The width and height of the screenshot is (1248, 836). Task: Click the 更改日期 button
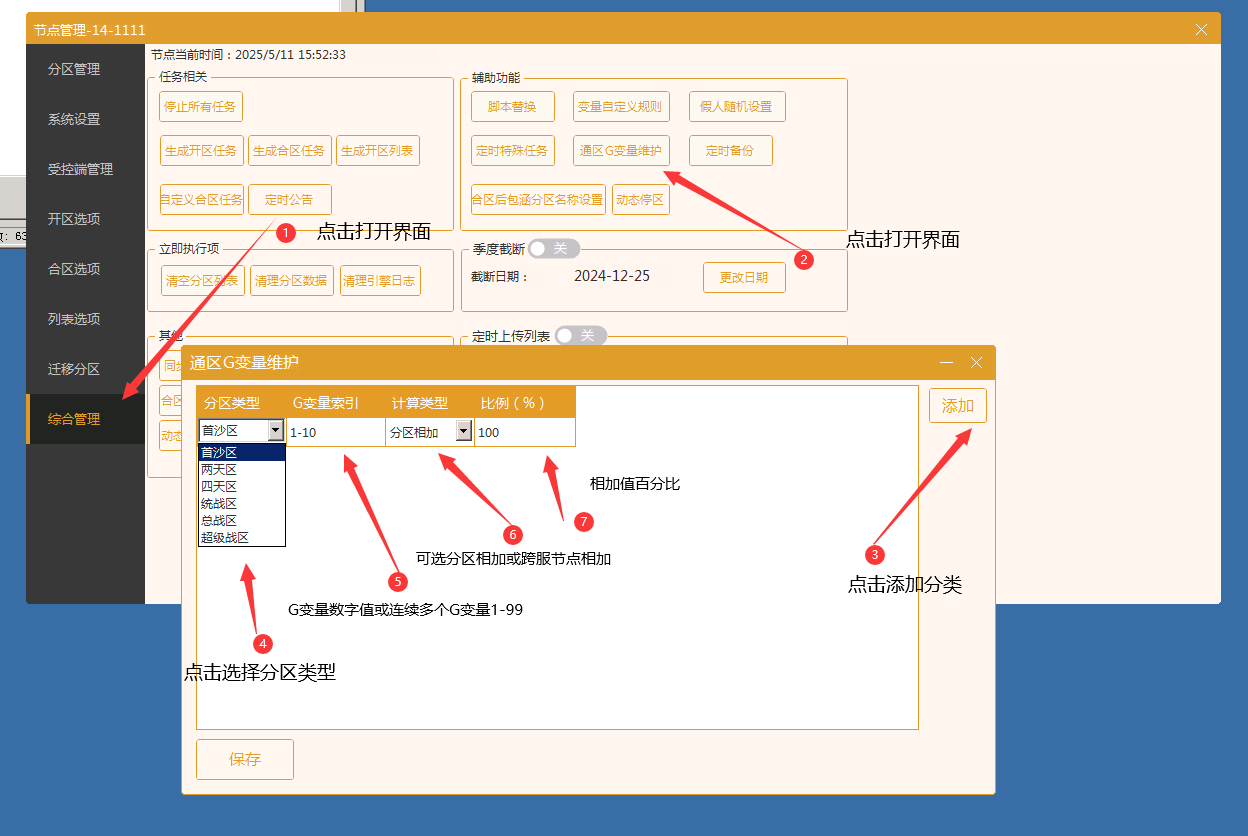point(743,277)
